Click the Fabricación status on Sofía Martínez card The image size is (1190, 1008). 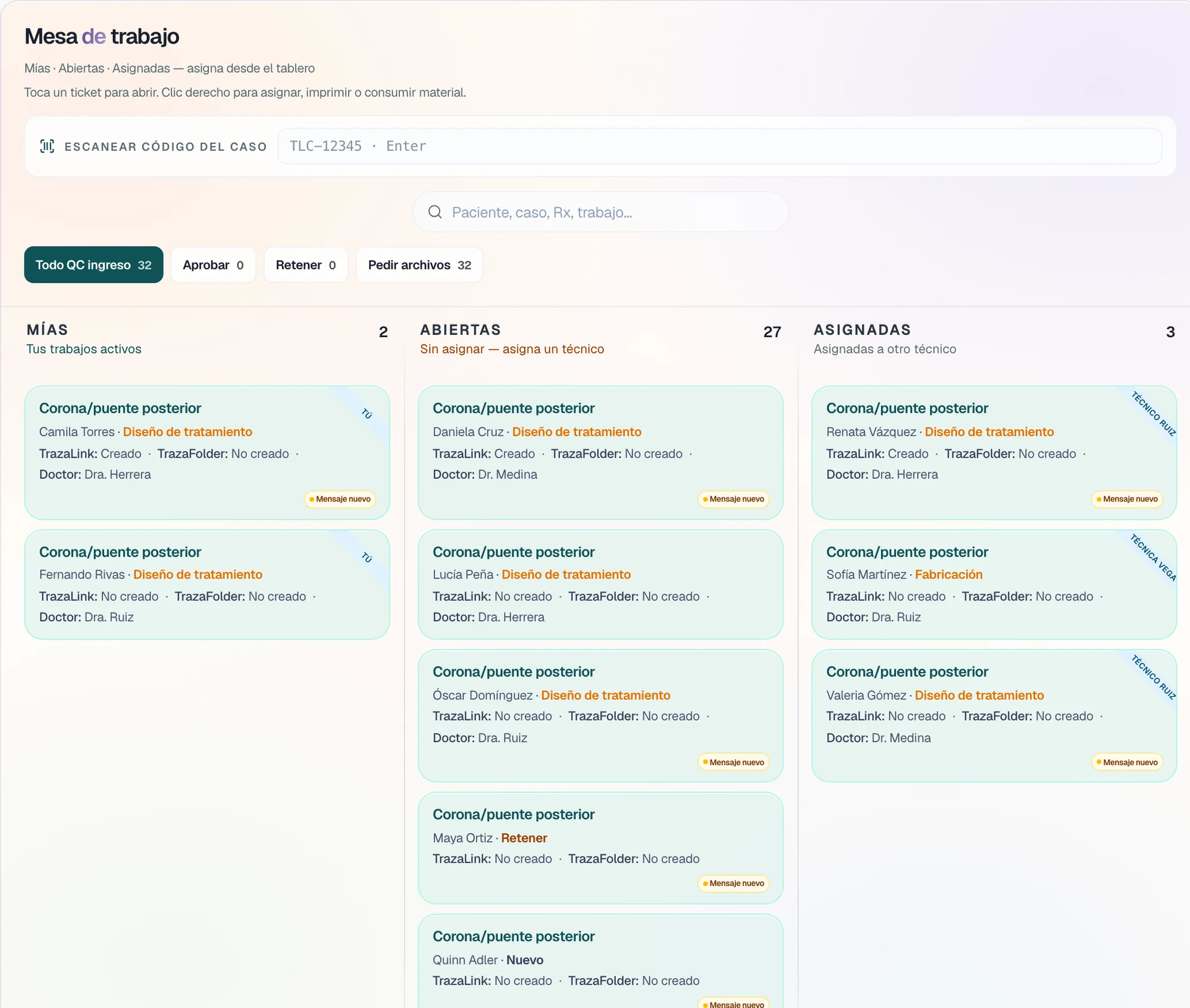pos(948,574)
